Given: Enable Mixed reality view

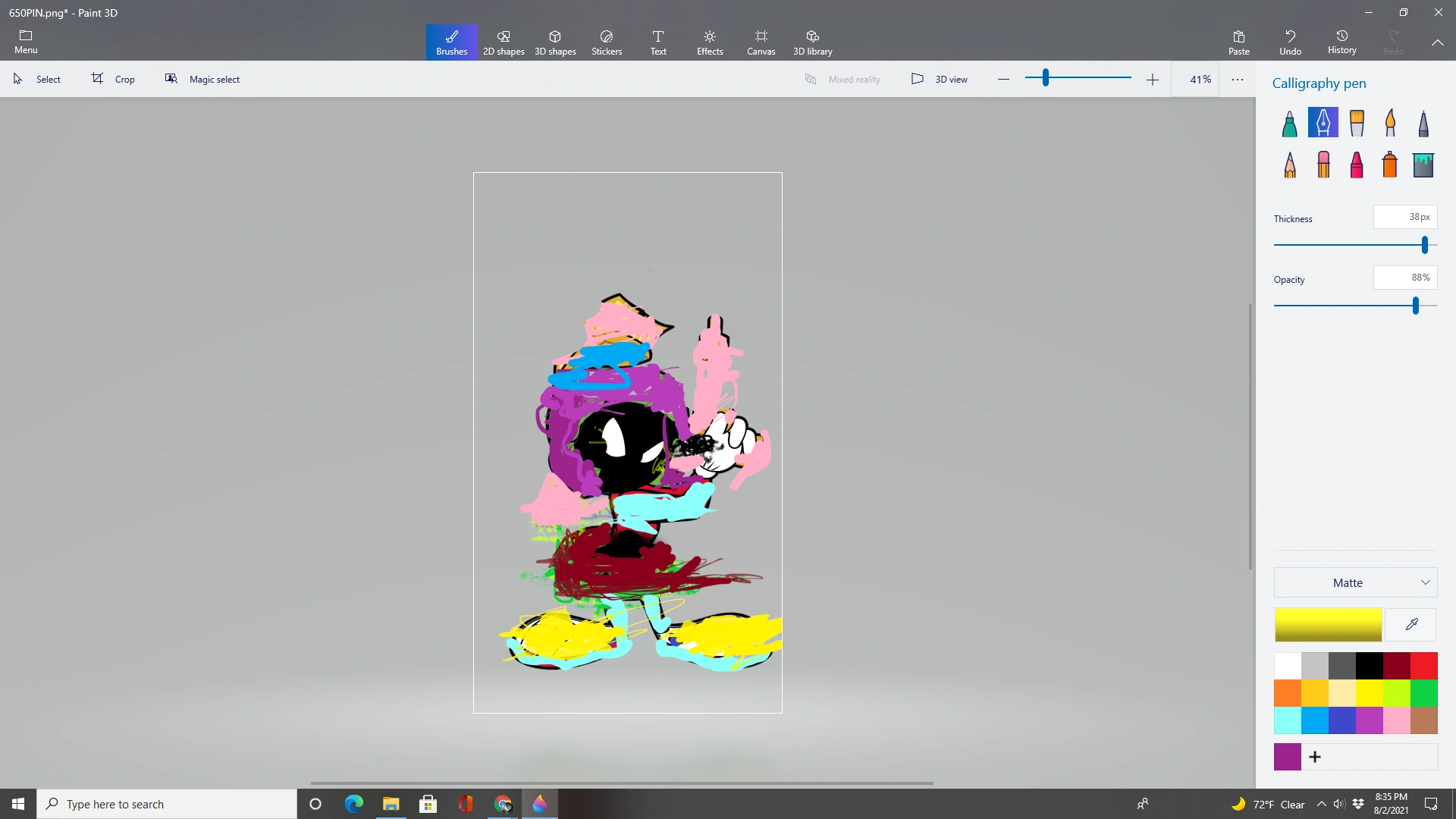Looking at the screenshot, I should tap(843, 78).
